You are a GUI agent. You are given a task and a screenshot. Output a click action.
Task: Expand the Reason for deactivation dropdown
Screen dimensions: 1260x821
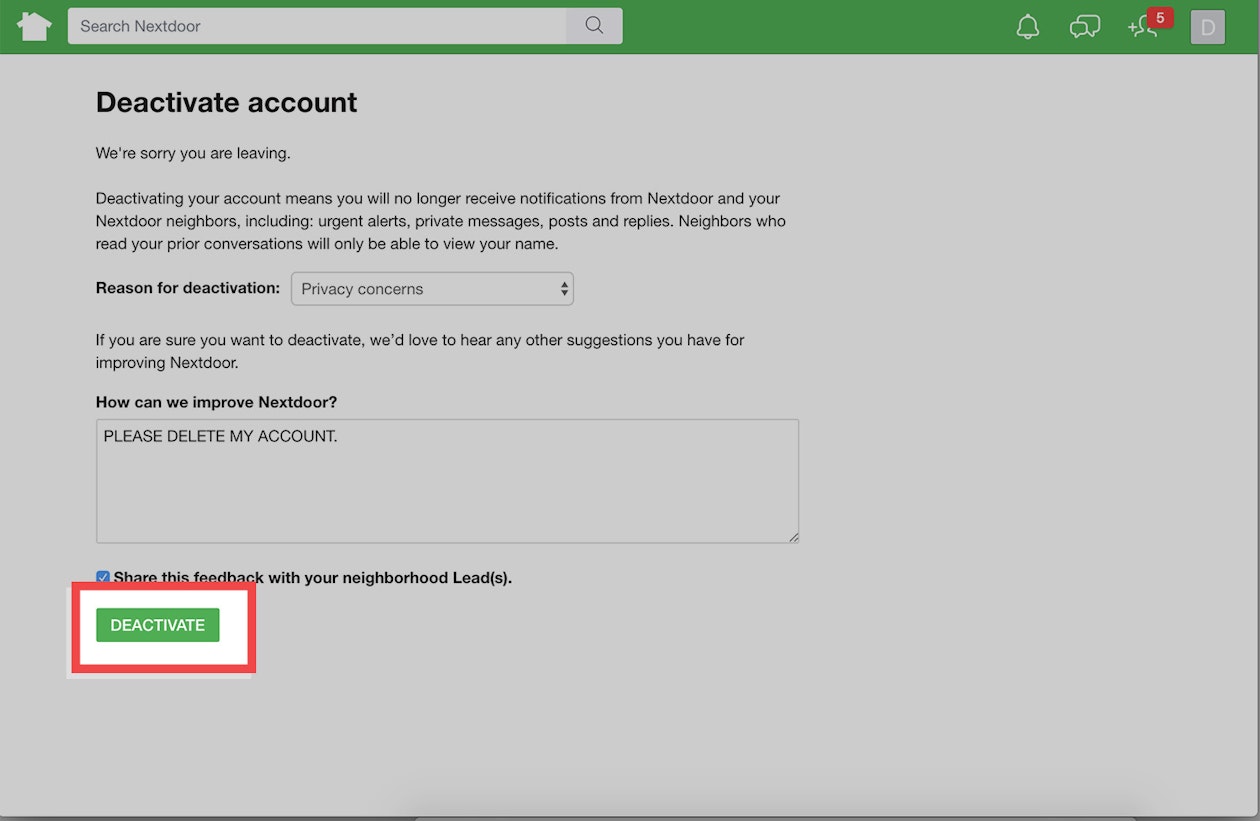[432, 289]
